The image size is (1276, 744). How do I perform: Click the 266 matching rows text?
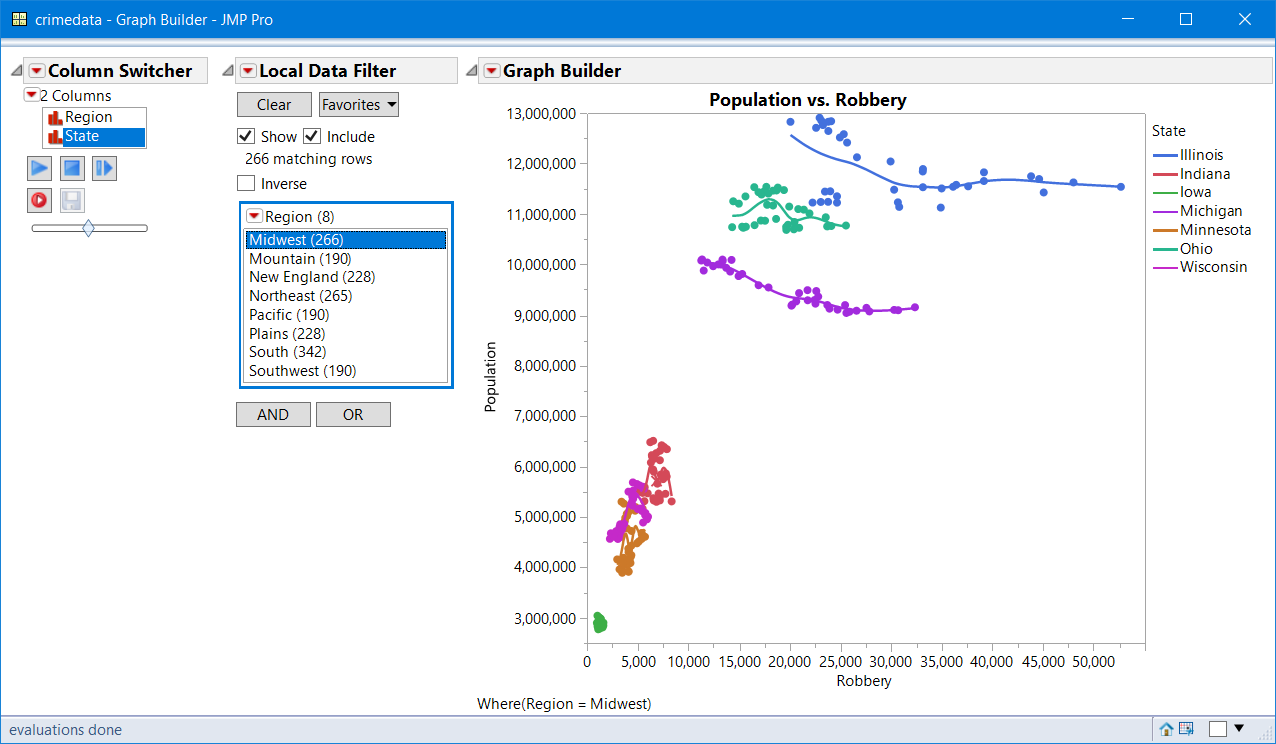pos(308,159)
